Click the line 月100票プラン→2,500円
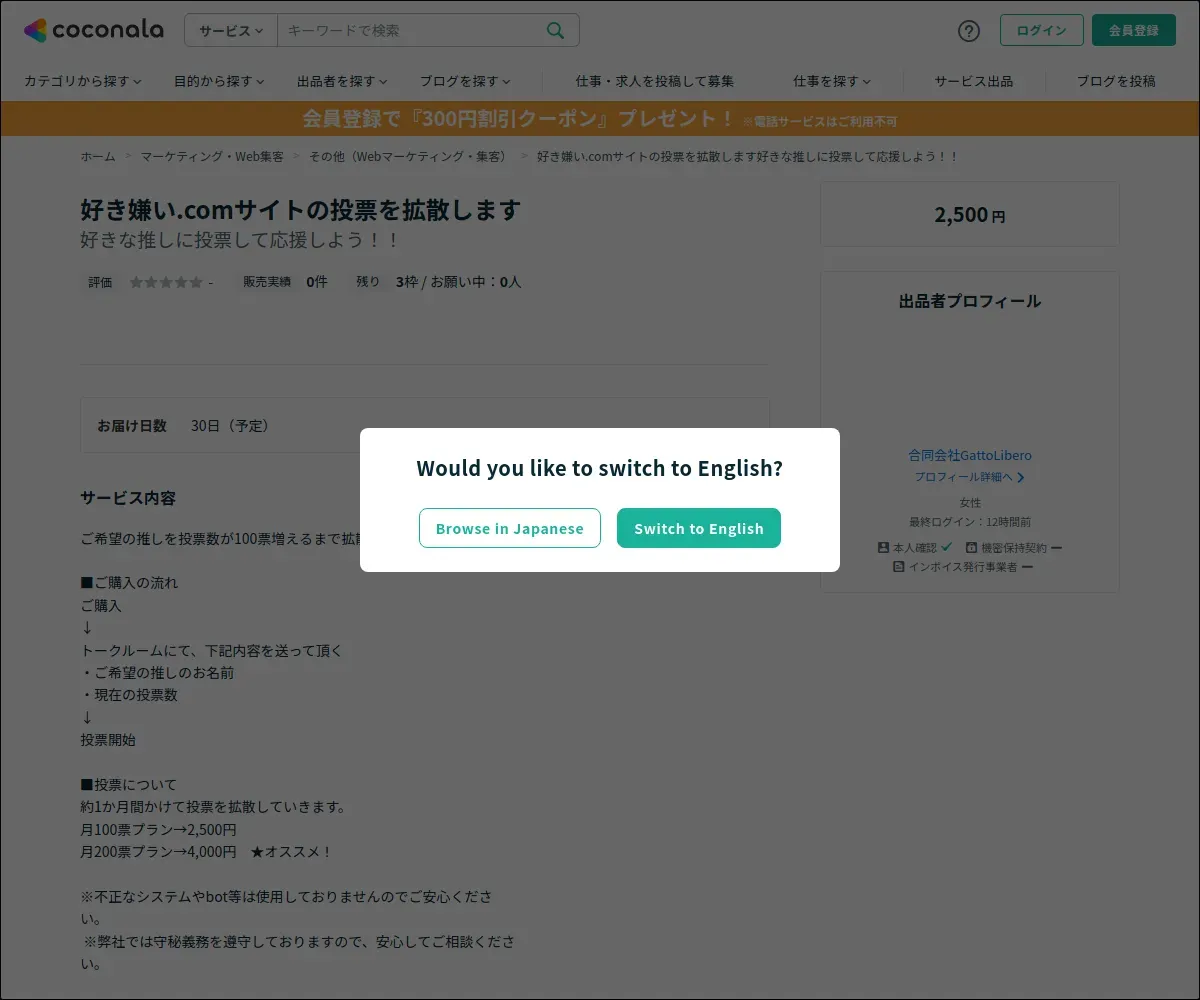Viewport: 1200px width, 1000px height. (x=158, y=830)
